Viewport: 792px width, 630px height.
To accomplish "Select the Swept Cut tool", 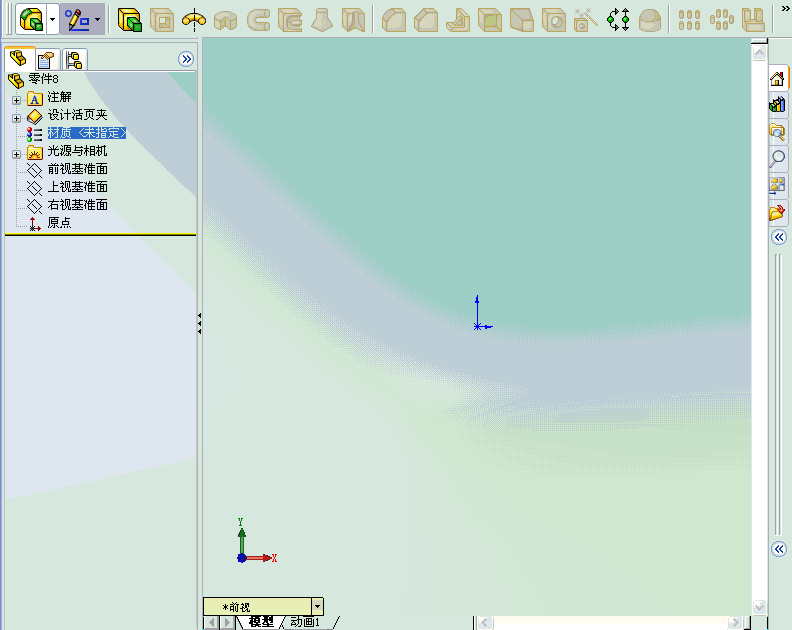I will [x=290, y=21].
